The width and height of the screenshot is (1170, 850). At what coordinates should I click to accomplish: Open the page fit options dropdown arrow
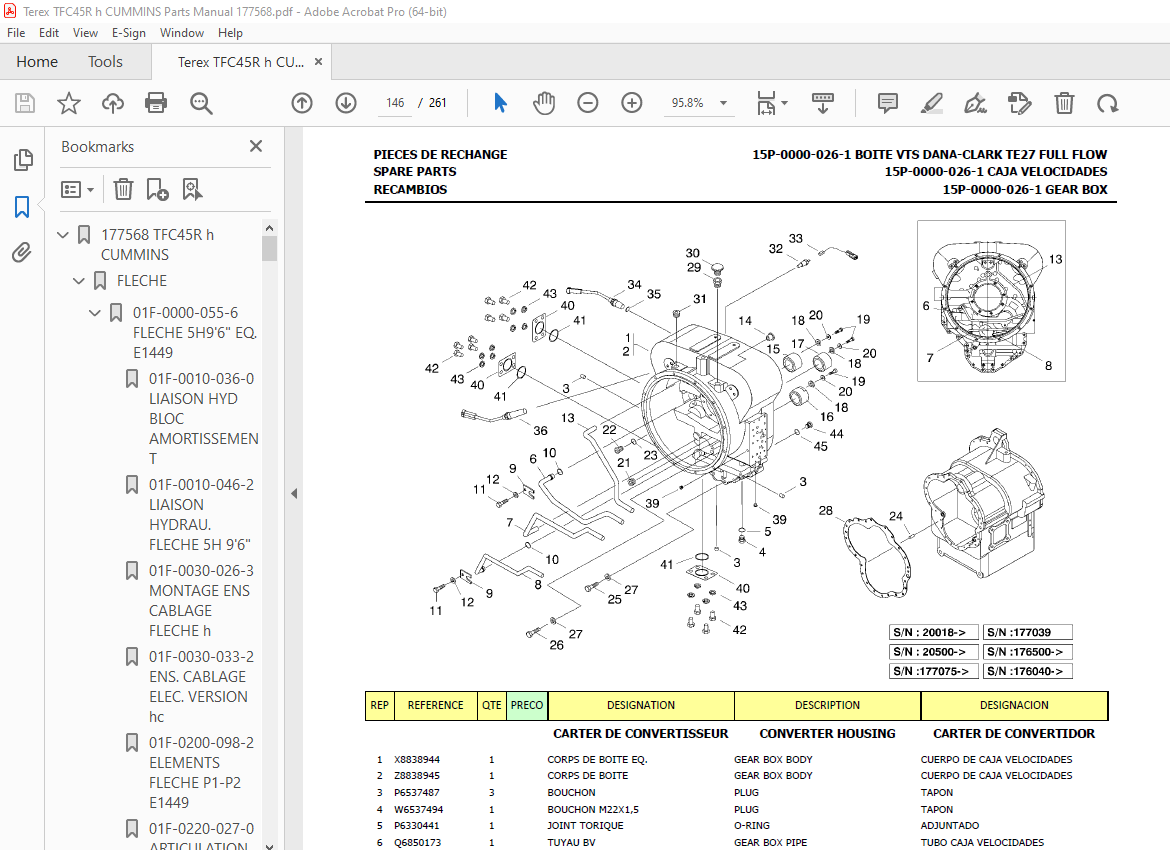pos(784,103)
